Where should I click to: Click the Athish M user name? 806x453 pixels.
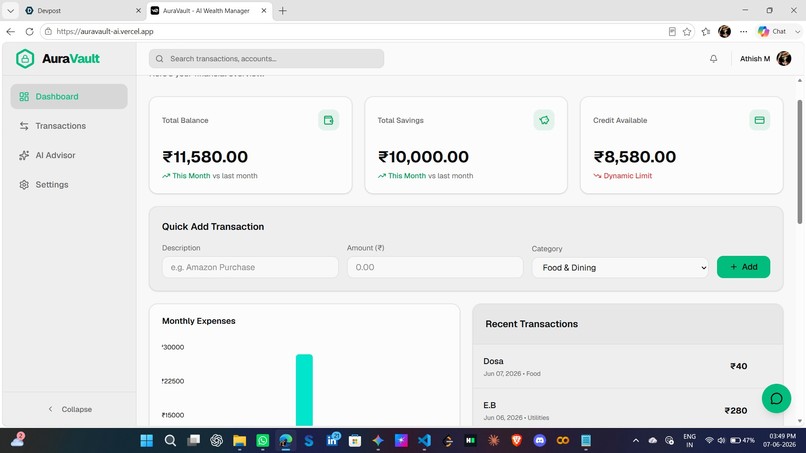coord(755,59)
